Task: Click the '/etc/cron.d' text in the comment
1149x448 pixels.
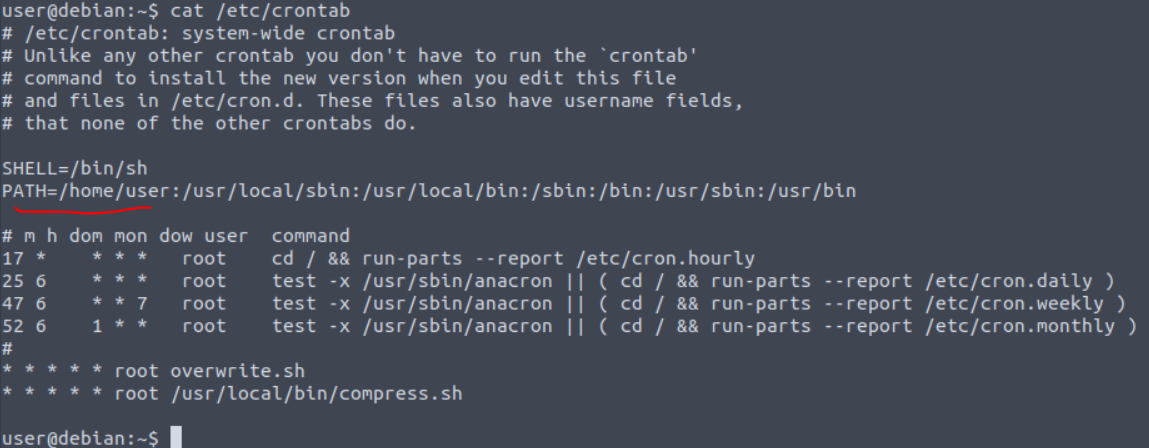Action: coord(232,101)
